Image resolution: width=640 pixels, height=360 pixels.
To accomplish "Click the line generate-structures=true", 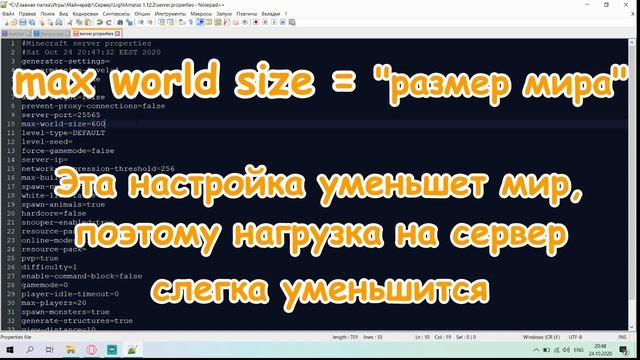I will click(x=77, y=321).
